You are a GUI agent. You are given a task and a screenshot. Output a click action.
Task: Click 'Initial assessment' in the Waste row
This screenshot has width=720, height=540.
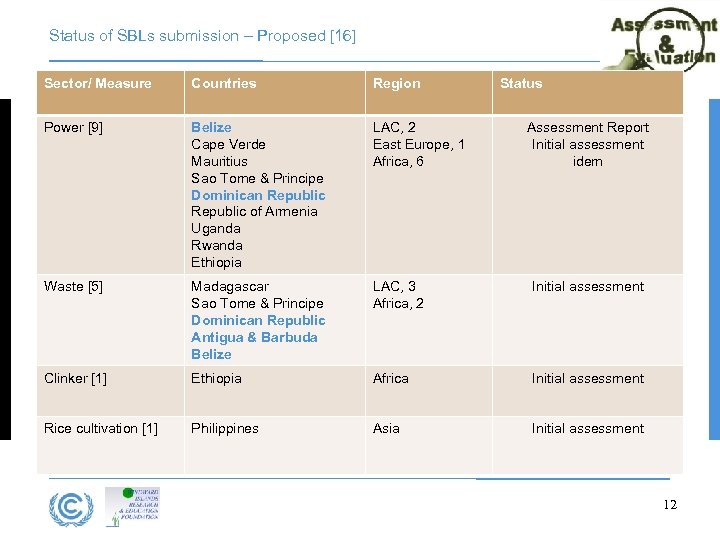click(x=588, y=287)
